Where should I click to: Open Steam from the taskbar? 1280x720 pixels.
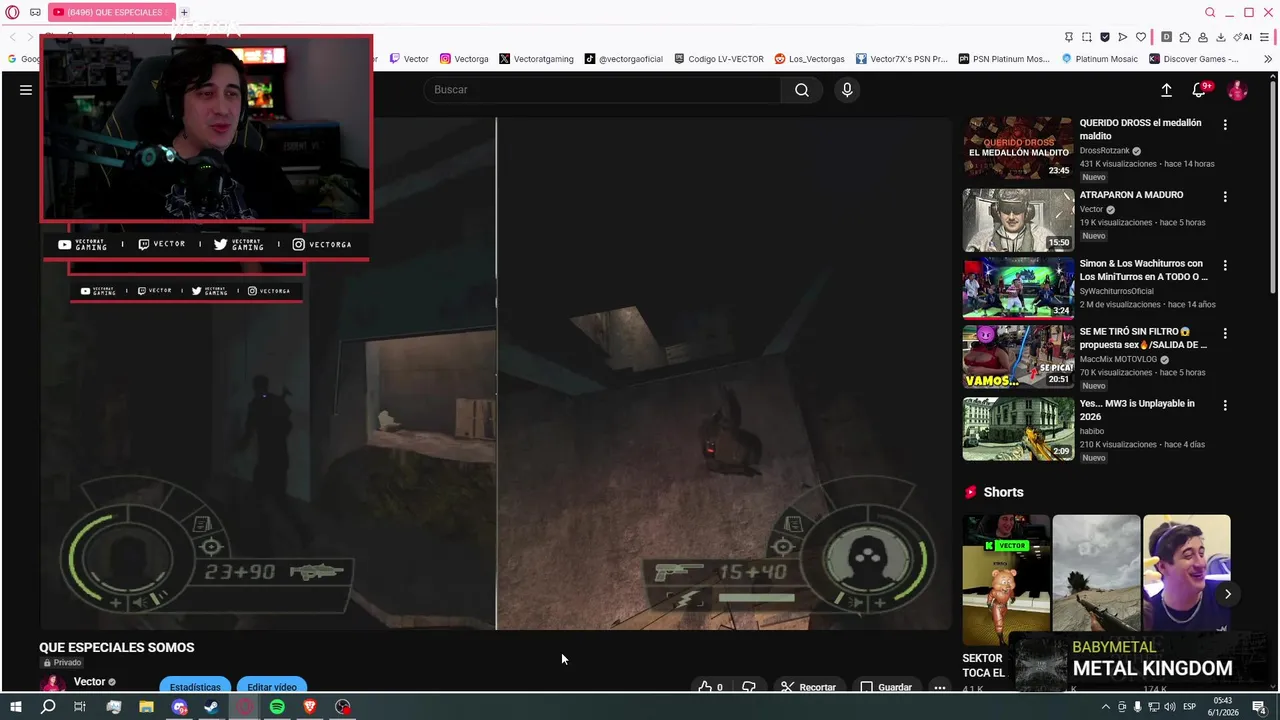point(211,707)
